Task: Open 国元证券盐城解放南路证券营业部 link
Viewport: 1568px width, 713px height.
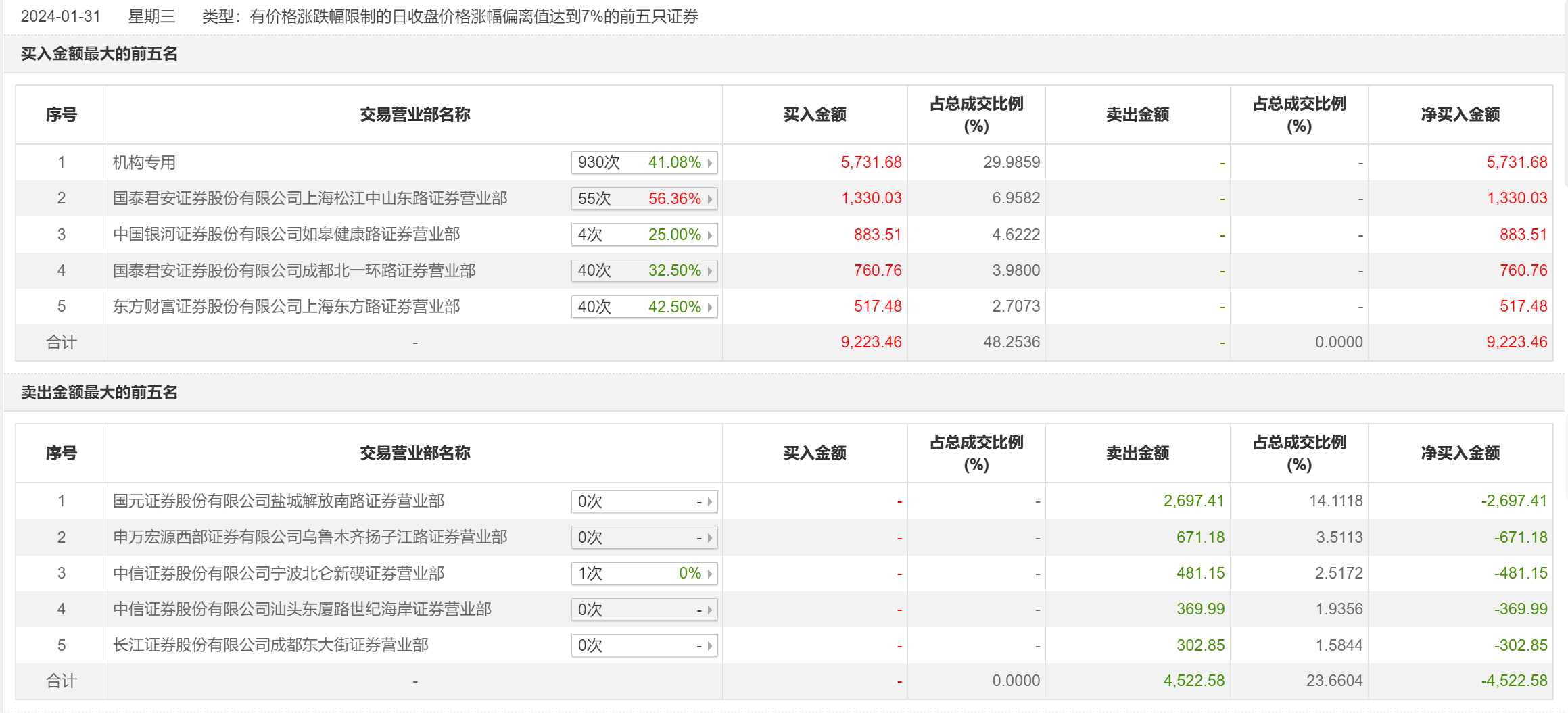Action: [279, 501]
